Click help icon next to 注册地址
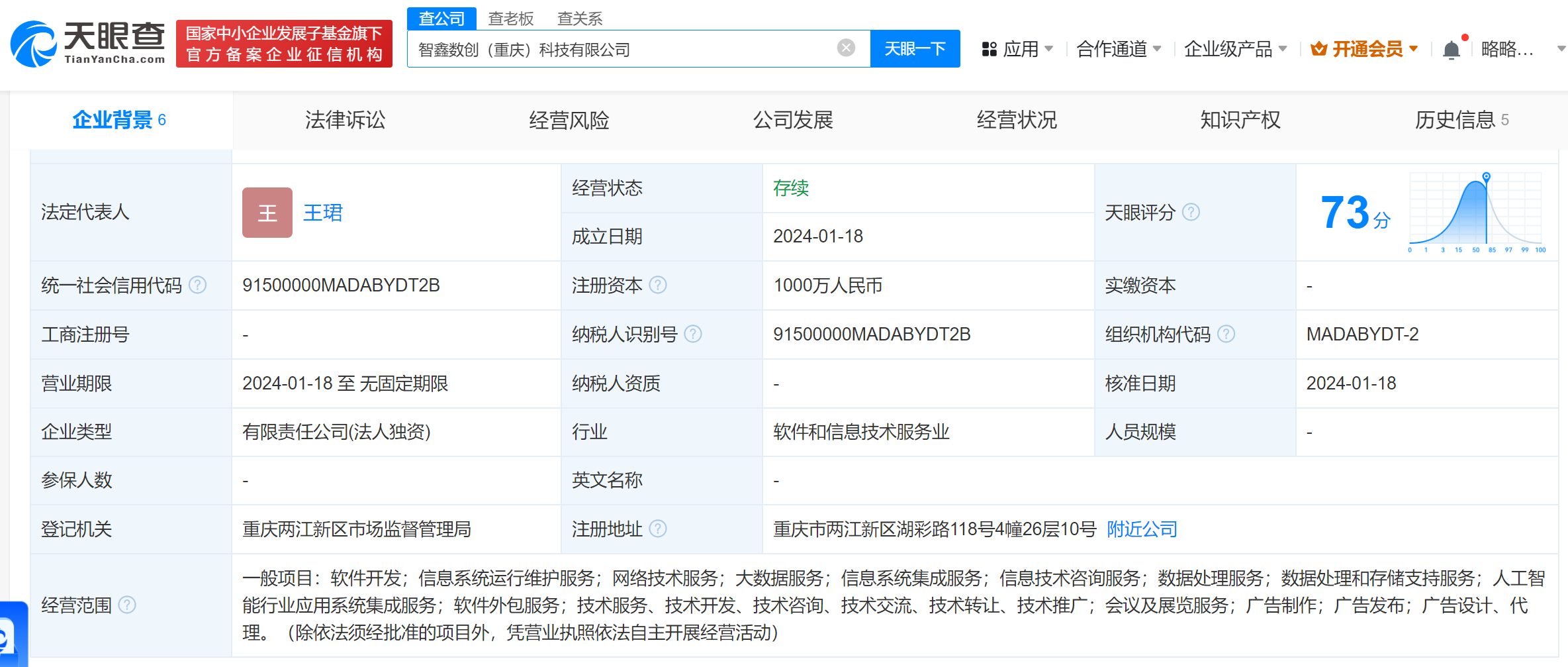 [657, 529]
